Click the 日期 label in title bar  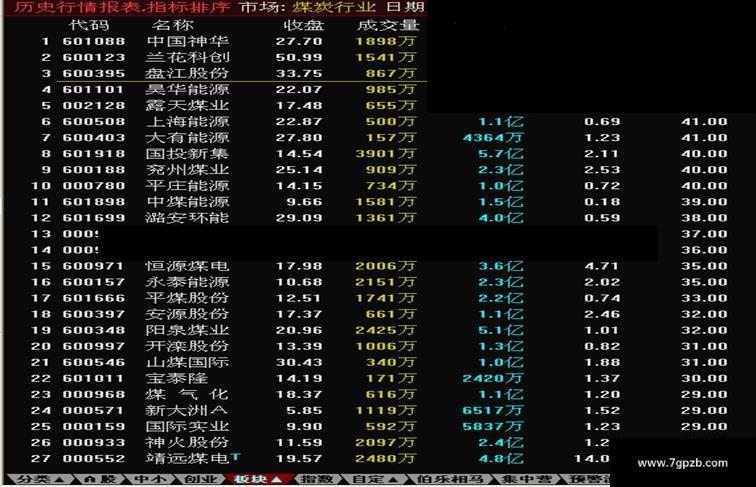click(x=405, y=7)
